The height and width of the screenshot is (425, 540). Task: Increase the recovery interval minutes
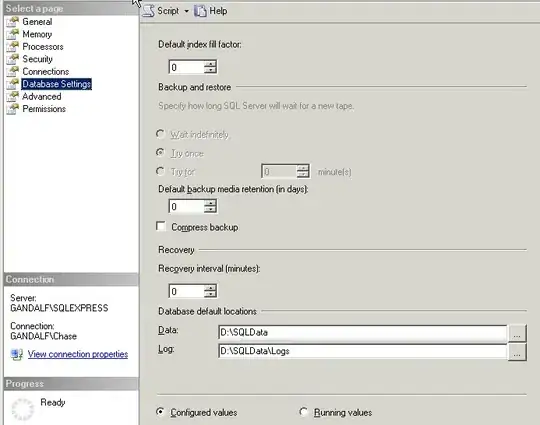tap(210, 288)
